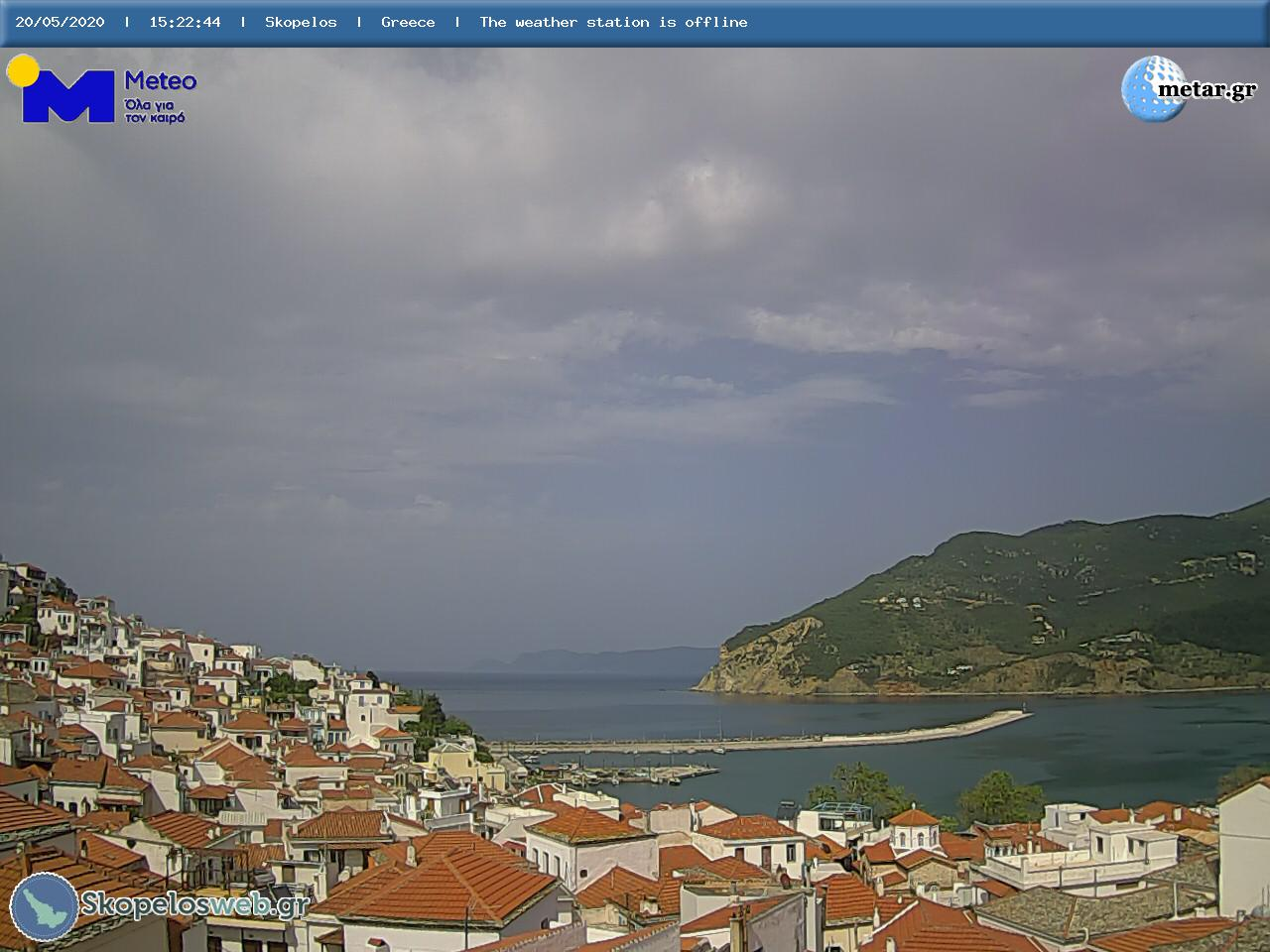Click the Meteo wordmark text

(x=161, y=81)
